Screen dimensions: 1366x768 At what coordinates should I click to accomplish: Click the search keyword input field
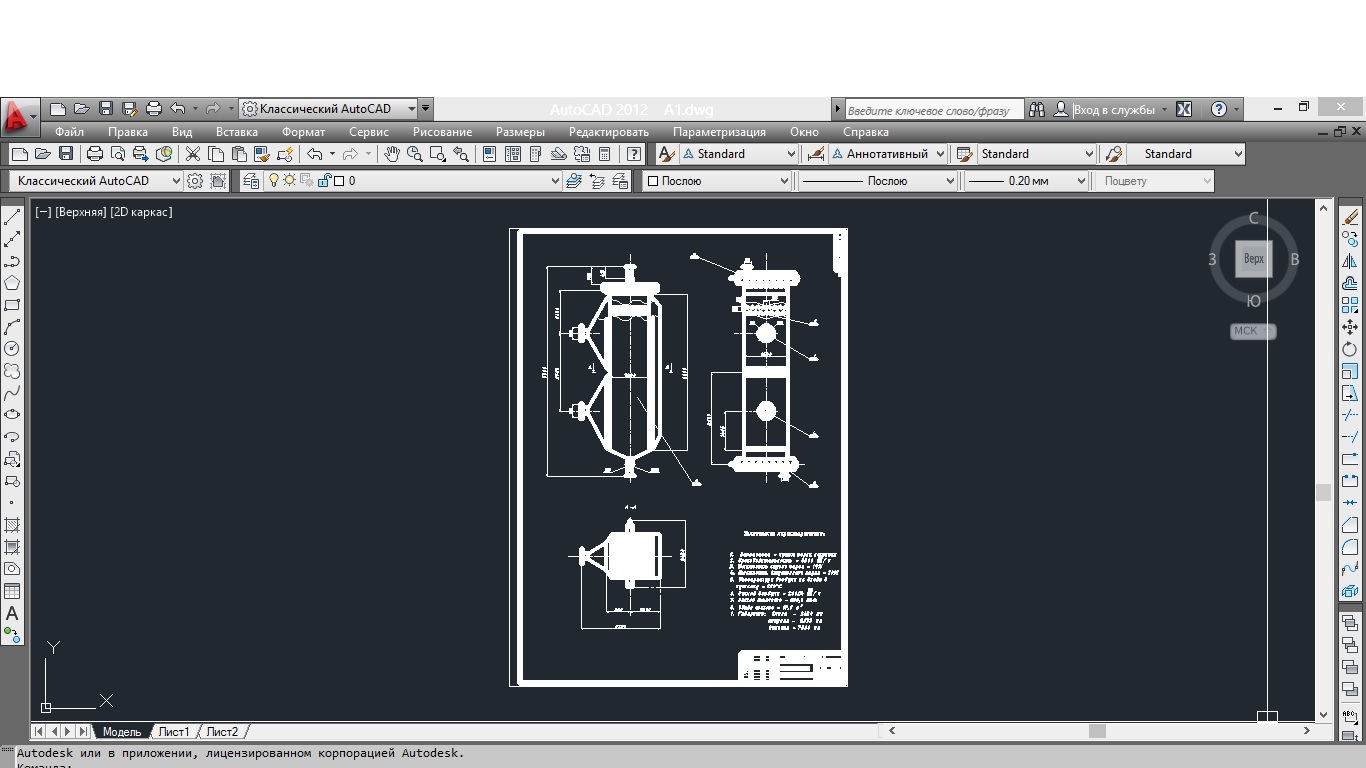(934, 110)
